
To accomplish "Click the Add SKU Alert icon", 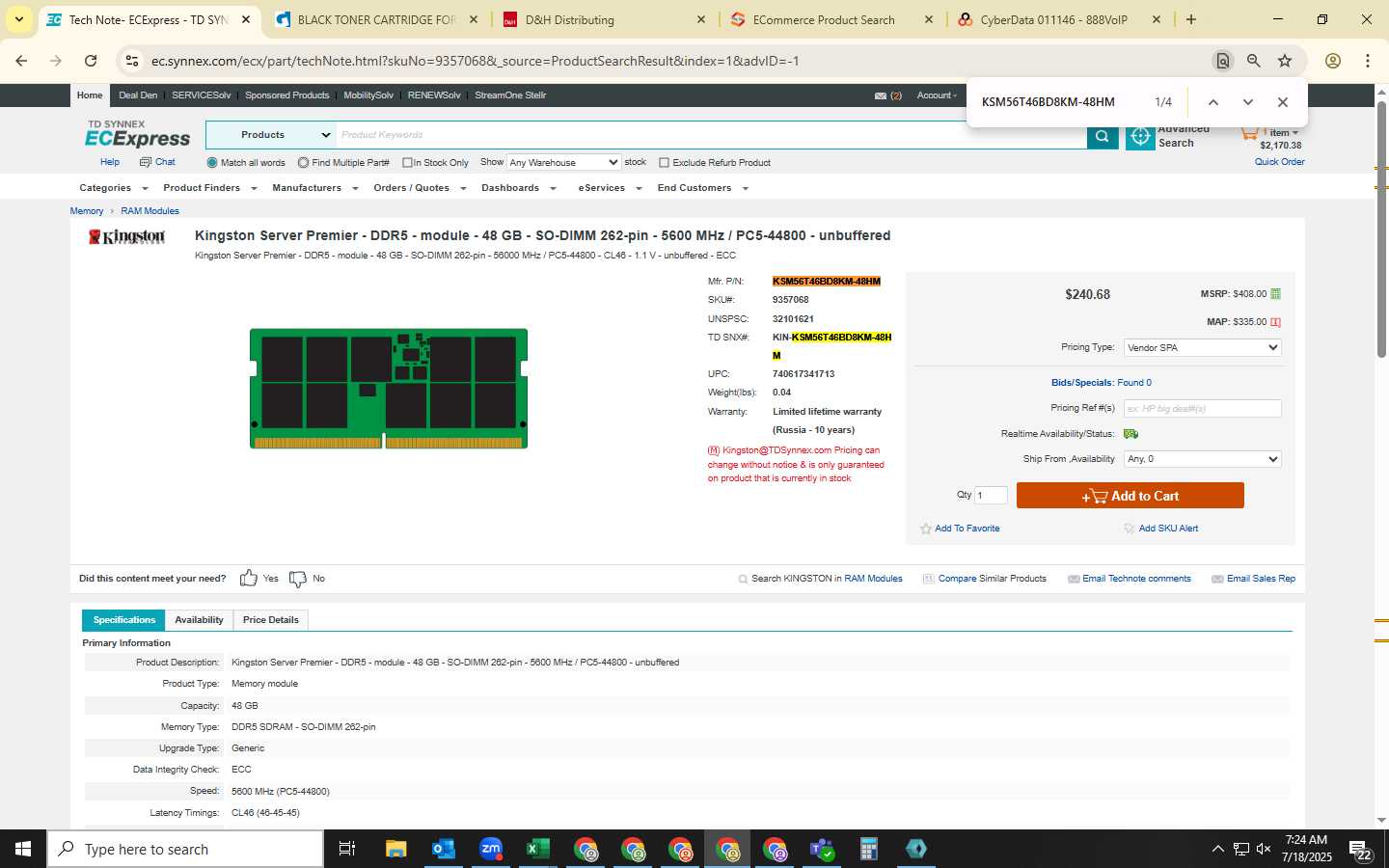I will [1130, 529].
